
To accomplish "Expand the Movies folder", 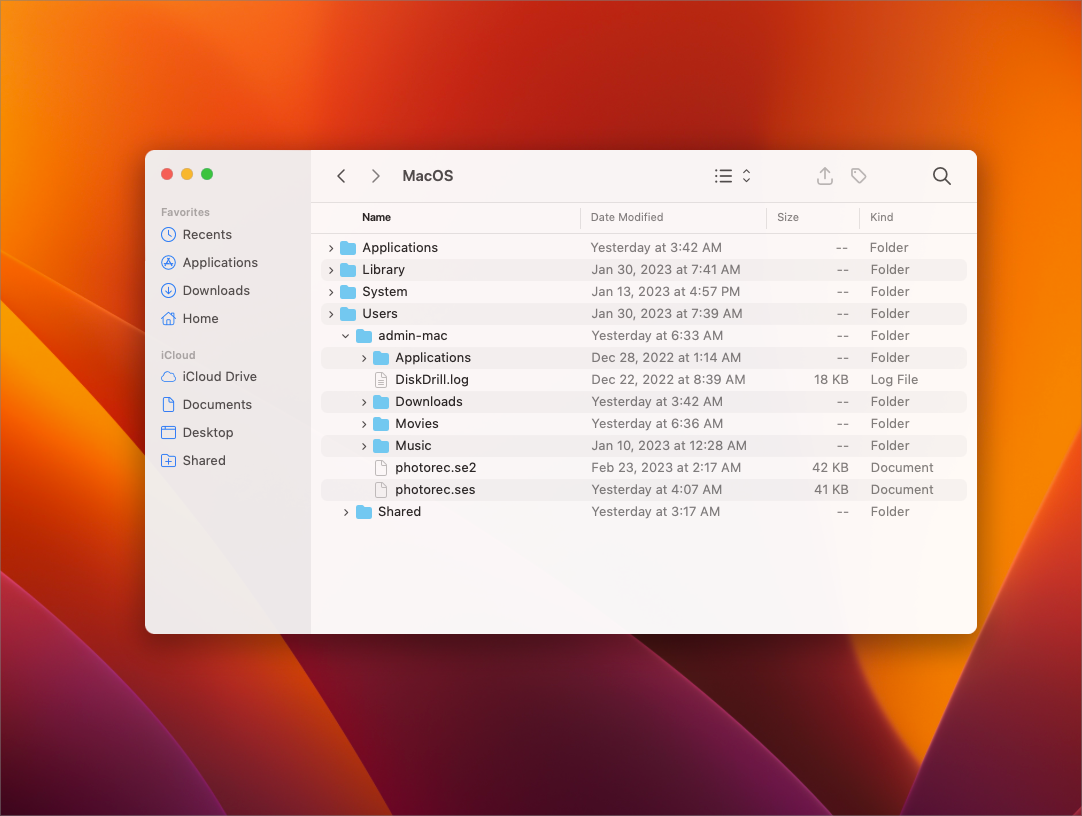I will [x=364, y=424].
